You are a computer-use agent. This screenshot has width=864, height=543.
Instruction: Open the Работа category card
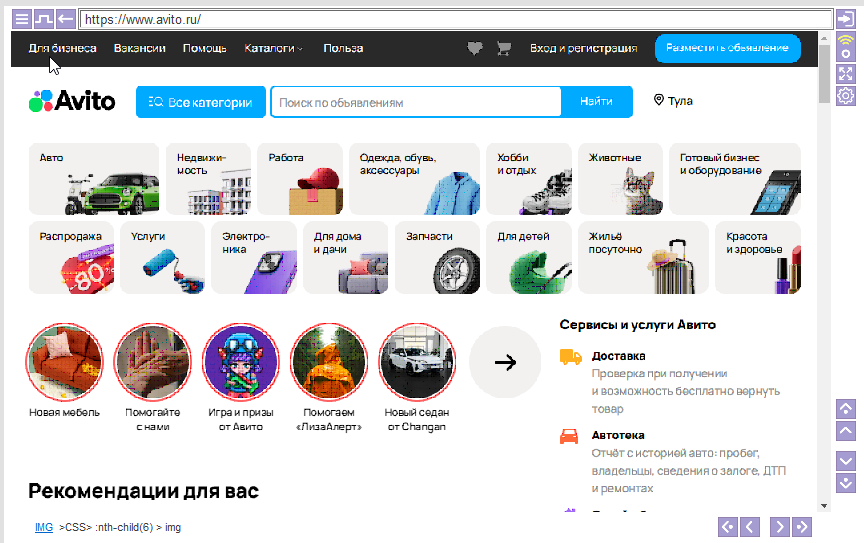click(x=300, y=179)
